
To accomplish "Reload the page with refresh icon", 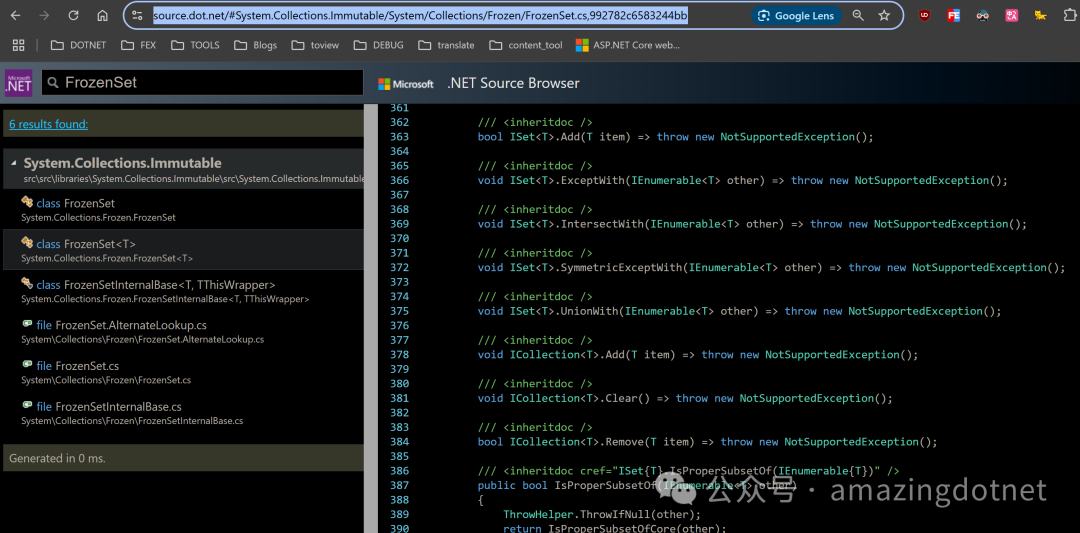I will [73, 16].
